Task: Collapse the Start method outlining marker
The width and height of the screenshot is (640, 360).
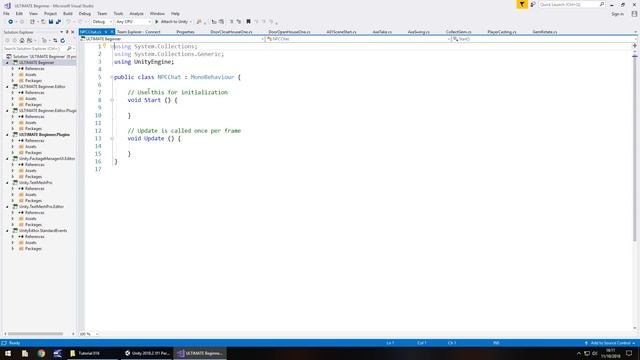Action: point(112,100)
